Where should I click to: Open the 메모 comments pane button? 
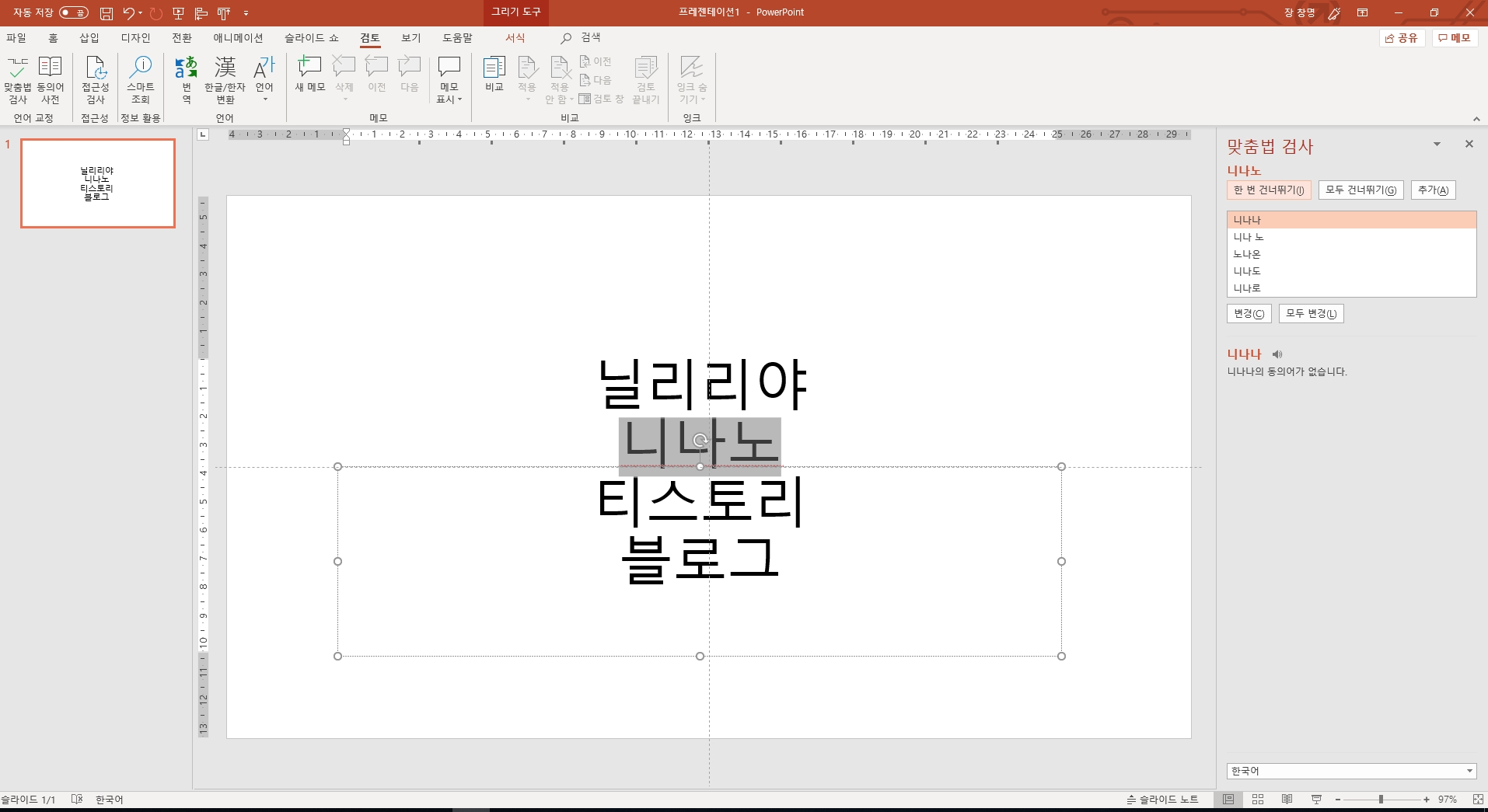click(1454, 38)
